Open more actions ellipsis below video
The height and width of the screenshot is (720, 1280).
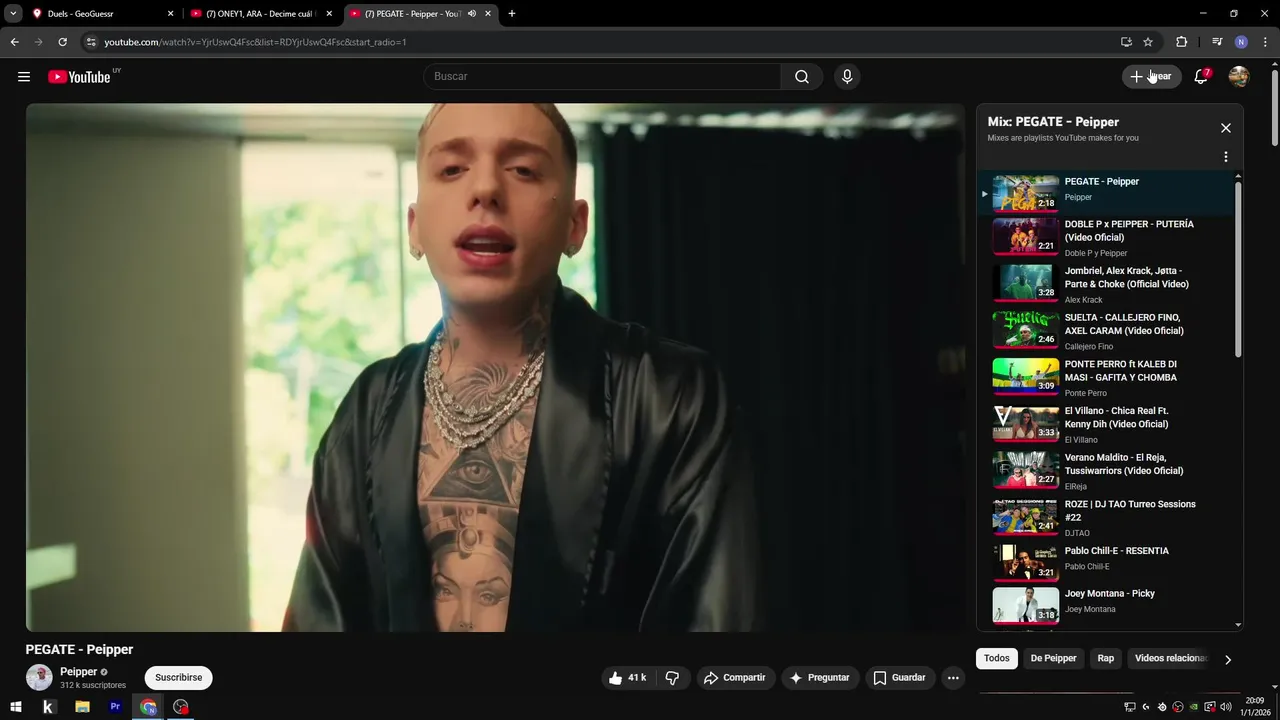coord(953,678)
